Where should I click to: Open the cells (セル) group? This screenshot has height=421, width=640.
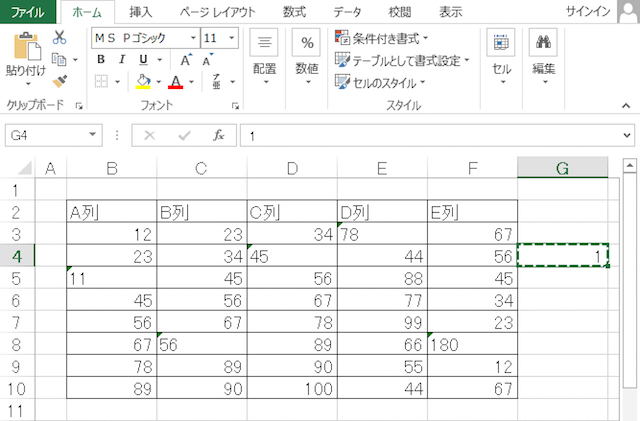[501, 57]
